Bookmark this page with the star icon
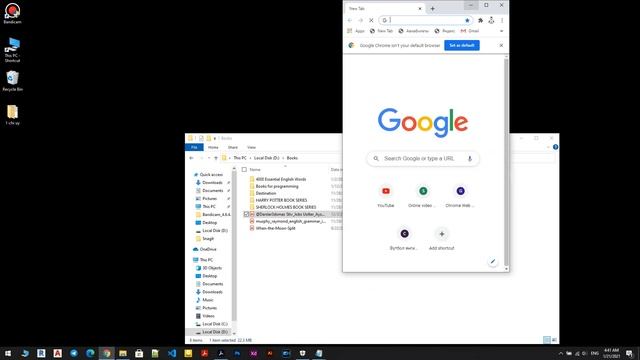This screenshot has width=640, height=360. (x=467, y=20)
